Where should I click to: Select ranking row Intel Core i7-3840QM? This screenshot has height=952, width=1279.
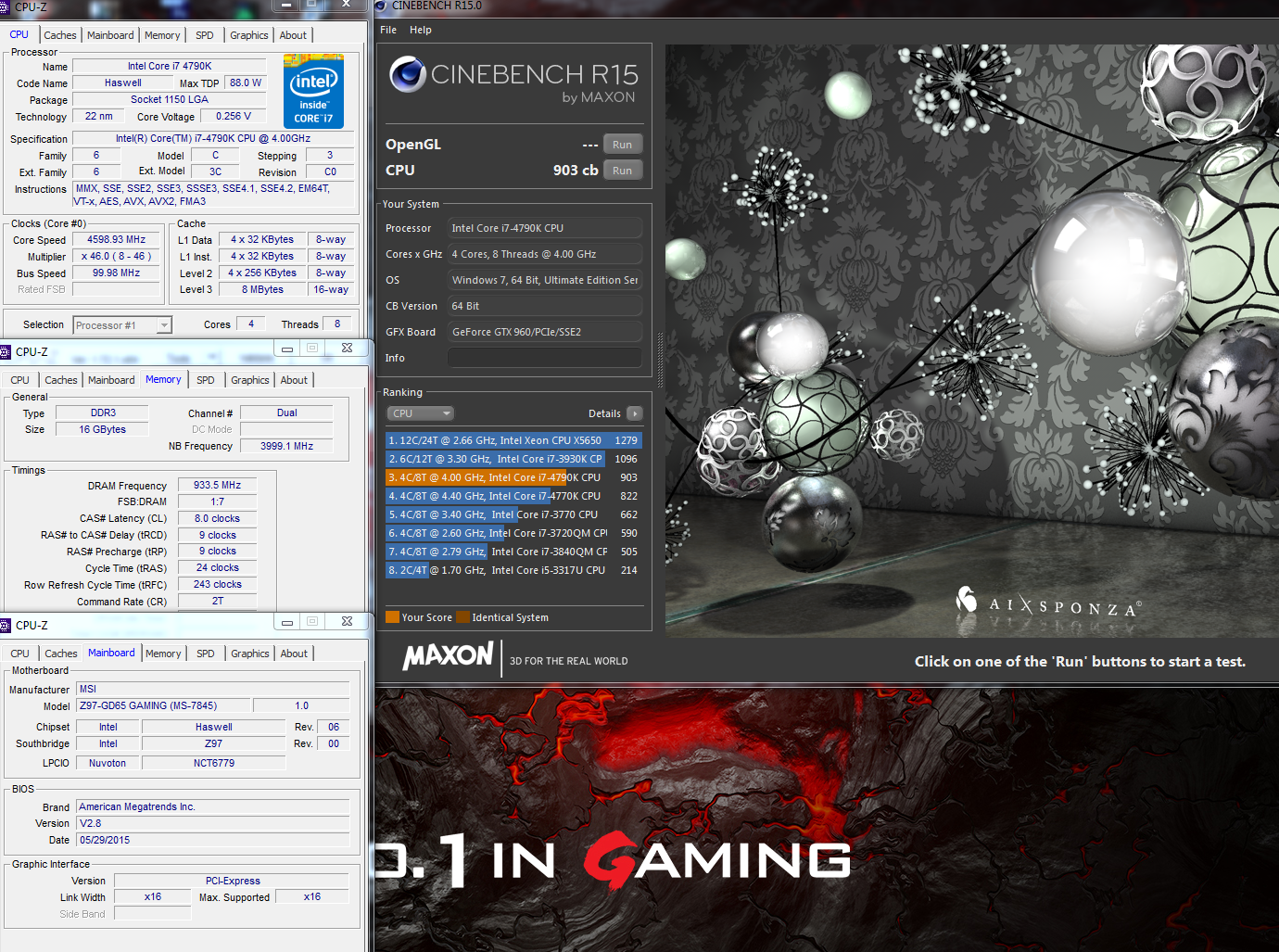(513, 552)
